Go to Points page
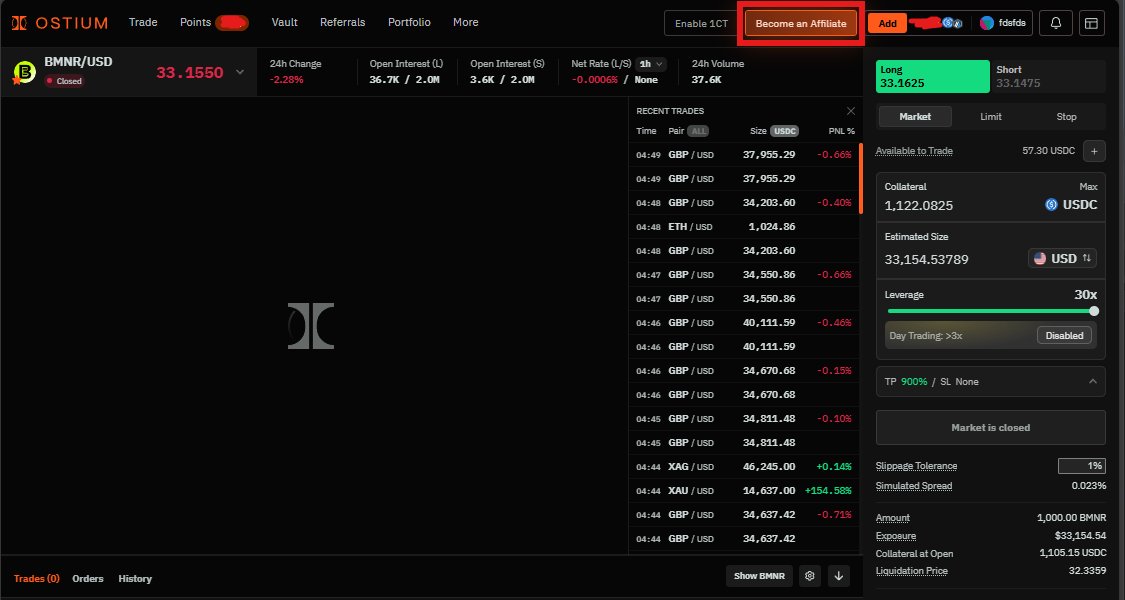 click(195, 22)
